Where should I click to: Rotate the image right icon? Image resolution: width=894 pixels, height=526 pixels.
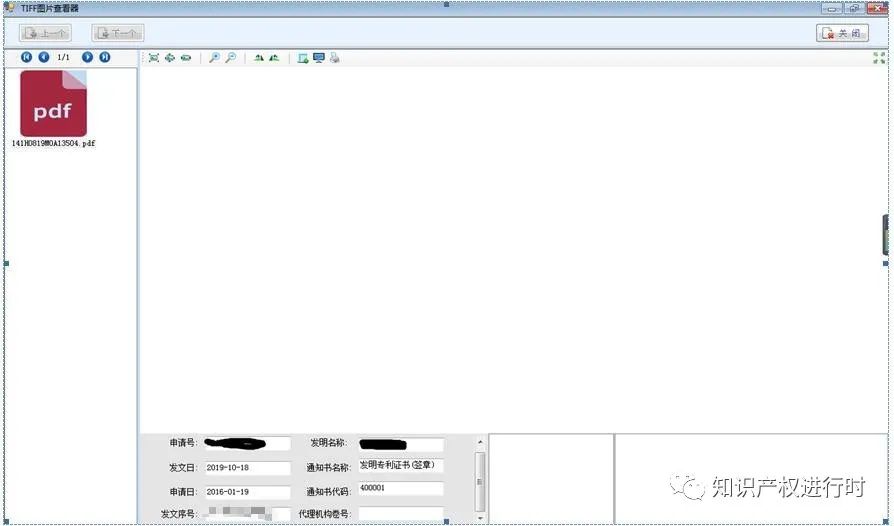click(274, 58)
